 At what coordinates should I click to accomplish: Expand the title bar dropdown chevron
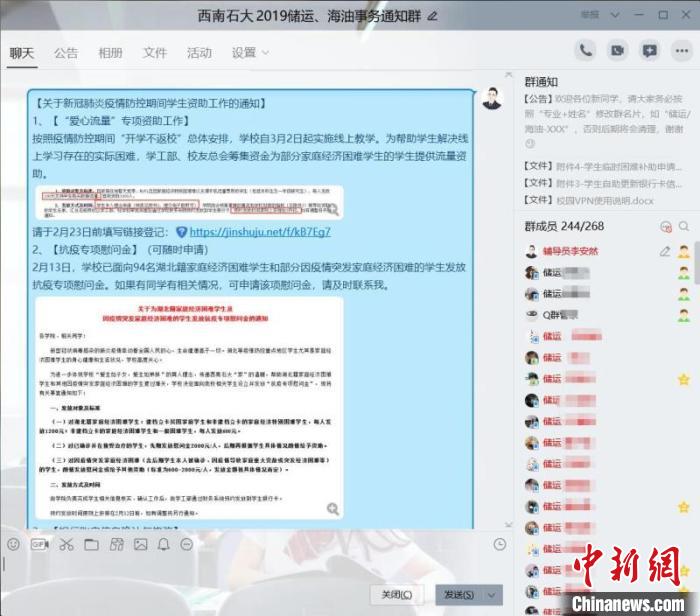point(615,15)
